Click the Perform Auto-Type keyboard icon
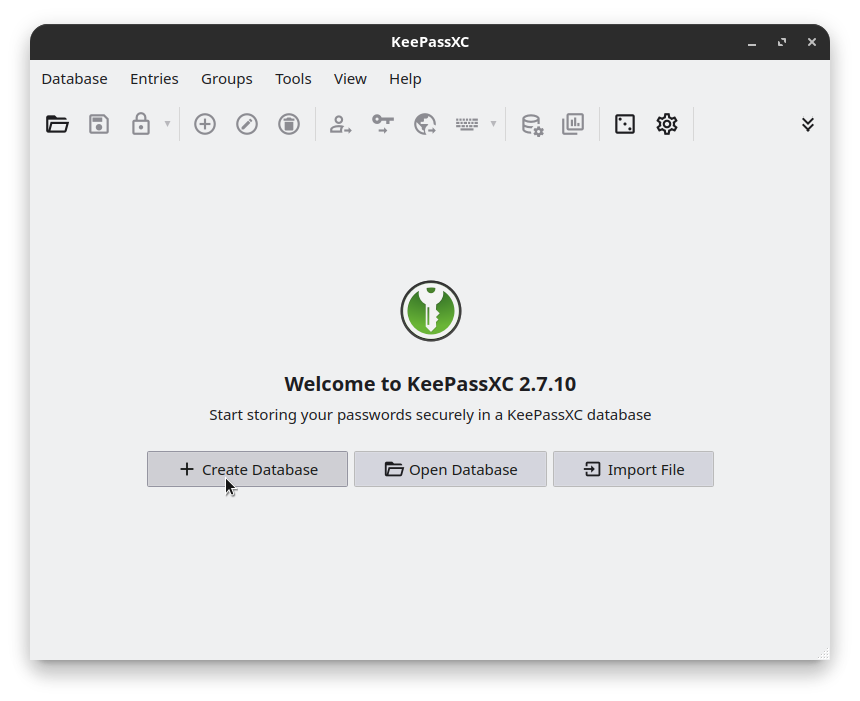The width and height of the screenshot is (860, 701). (467, 124)
